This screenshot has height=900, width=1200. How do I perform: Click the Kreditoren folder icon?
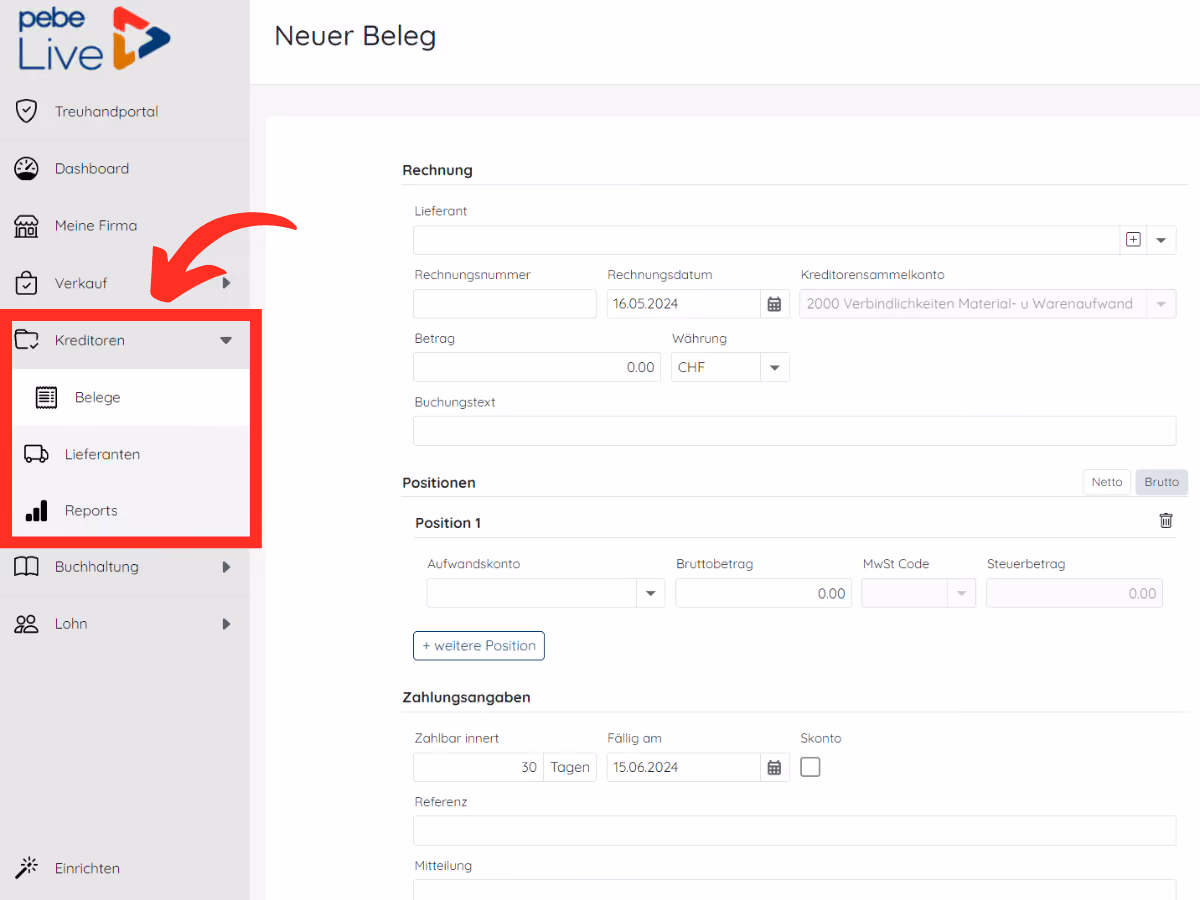pos(26,340)
